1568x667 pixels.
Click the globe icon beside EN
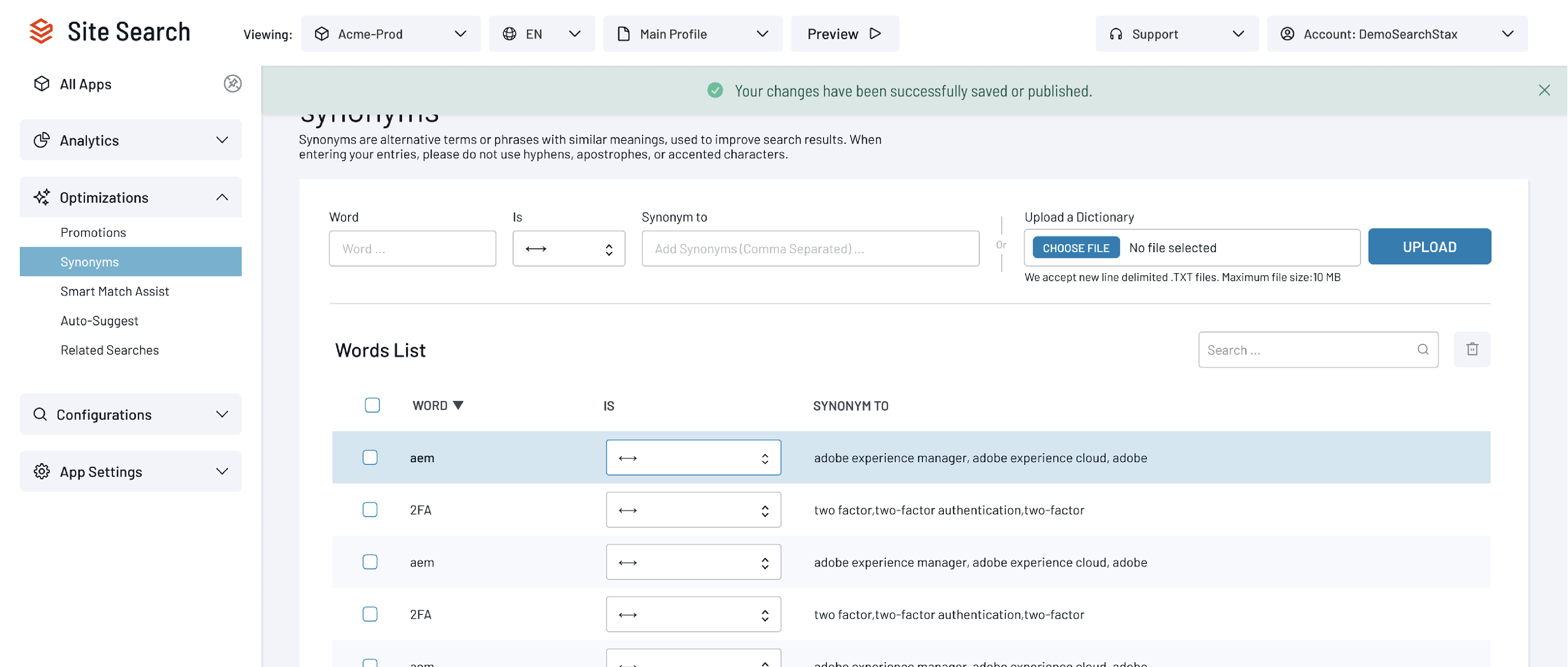tap(510, 34)
